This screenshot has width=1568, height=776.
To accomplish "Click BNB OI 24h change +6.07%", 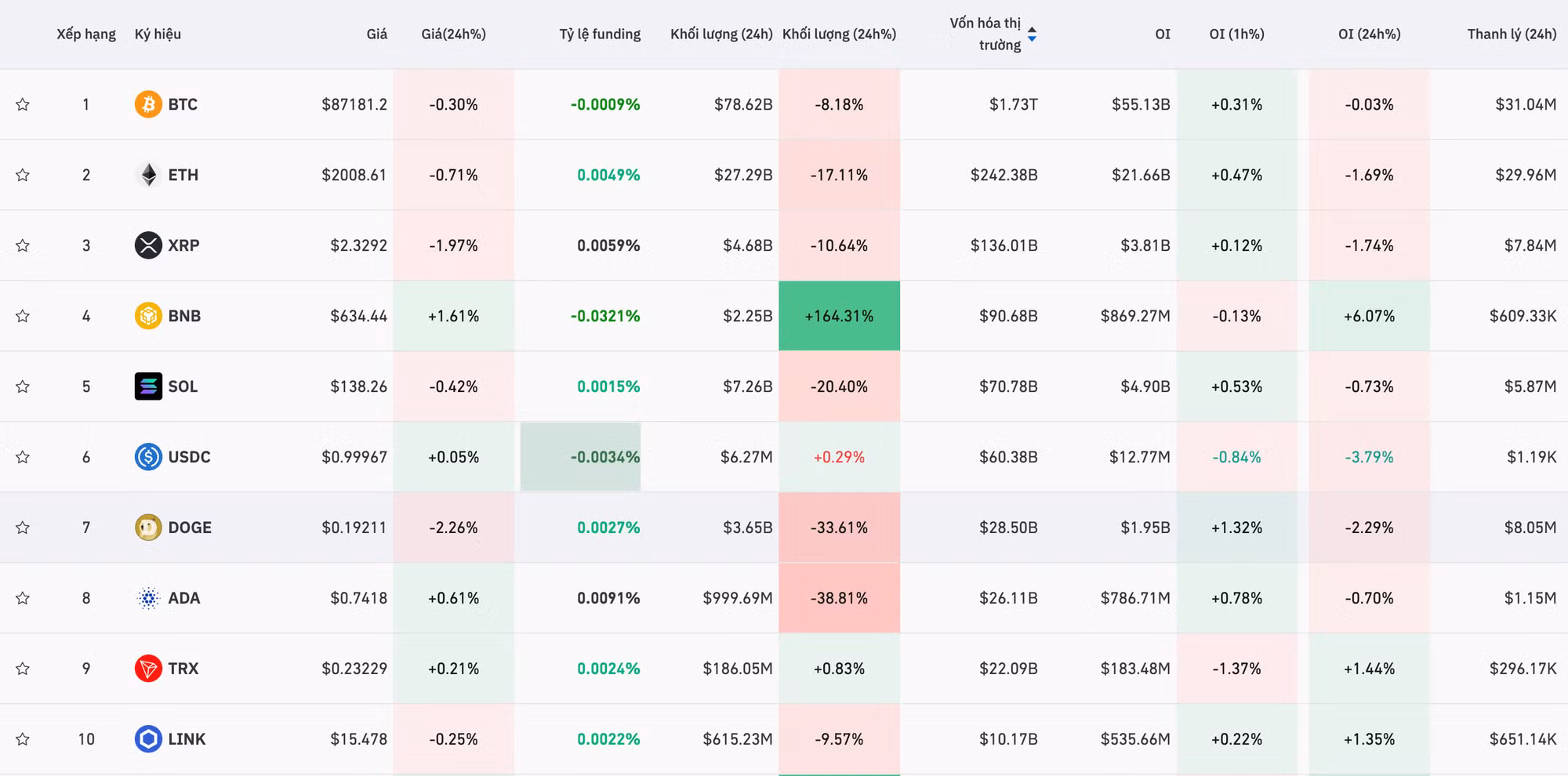I will pos(1370,316).
